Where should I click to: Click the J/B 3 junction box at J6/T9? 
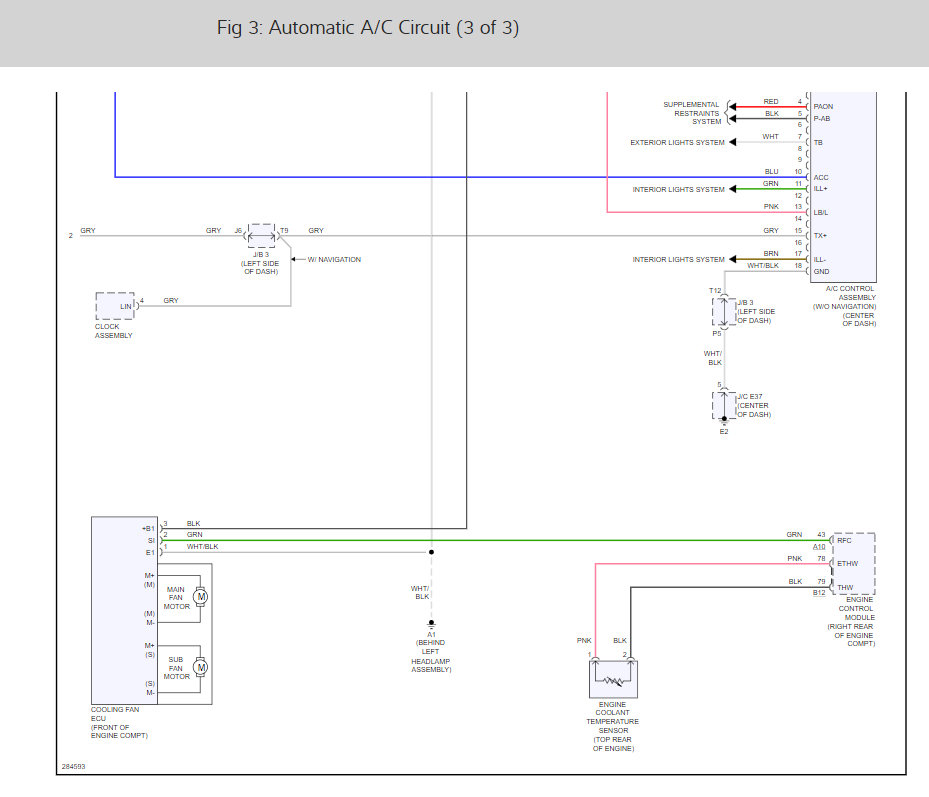tap(261, 236)
